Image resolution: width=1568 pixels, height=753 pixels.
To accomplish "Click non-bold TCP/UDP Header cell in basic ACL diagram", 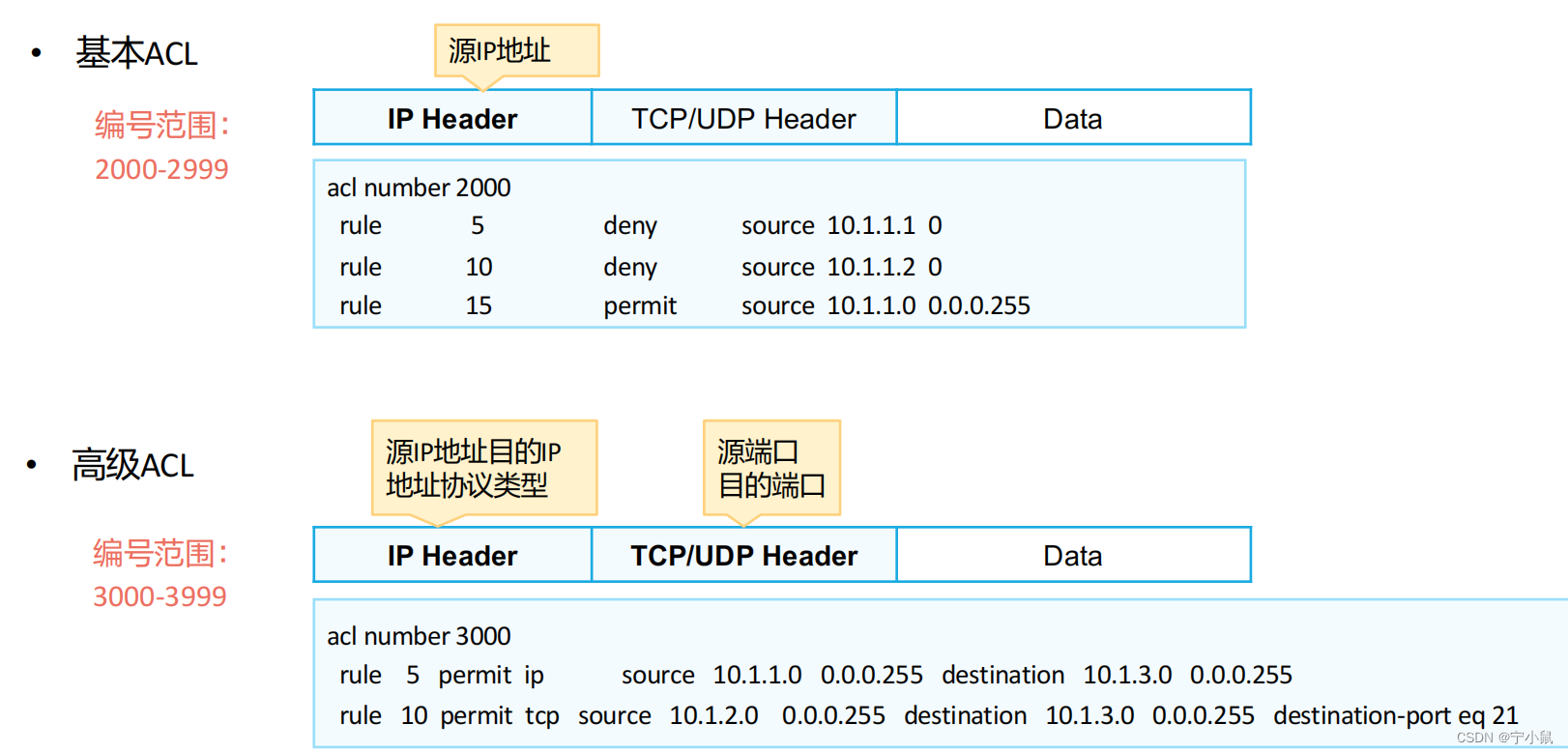I will click(743, 118).
